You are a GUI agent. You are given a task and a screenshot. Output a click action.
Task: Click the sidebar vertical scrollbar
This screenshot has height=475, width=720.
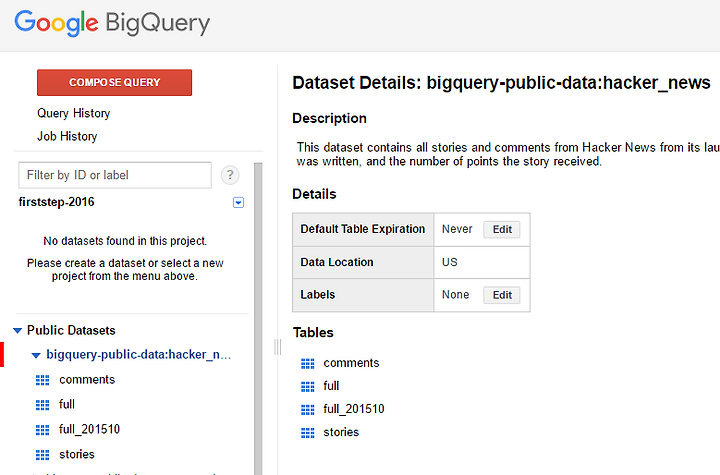click(258, 318)
